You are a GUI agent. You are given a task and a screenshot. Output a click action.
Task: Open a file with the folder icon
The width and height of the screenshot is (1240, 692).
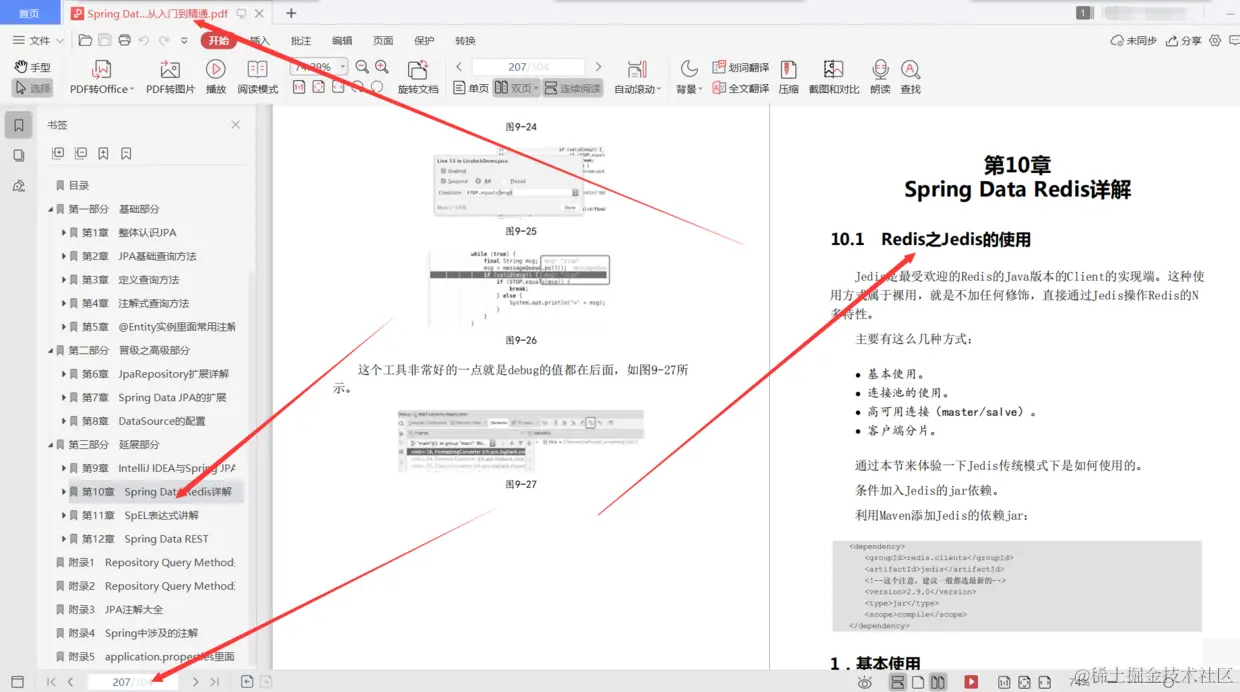click(x=85, y=41)
